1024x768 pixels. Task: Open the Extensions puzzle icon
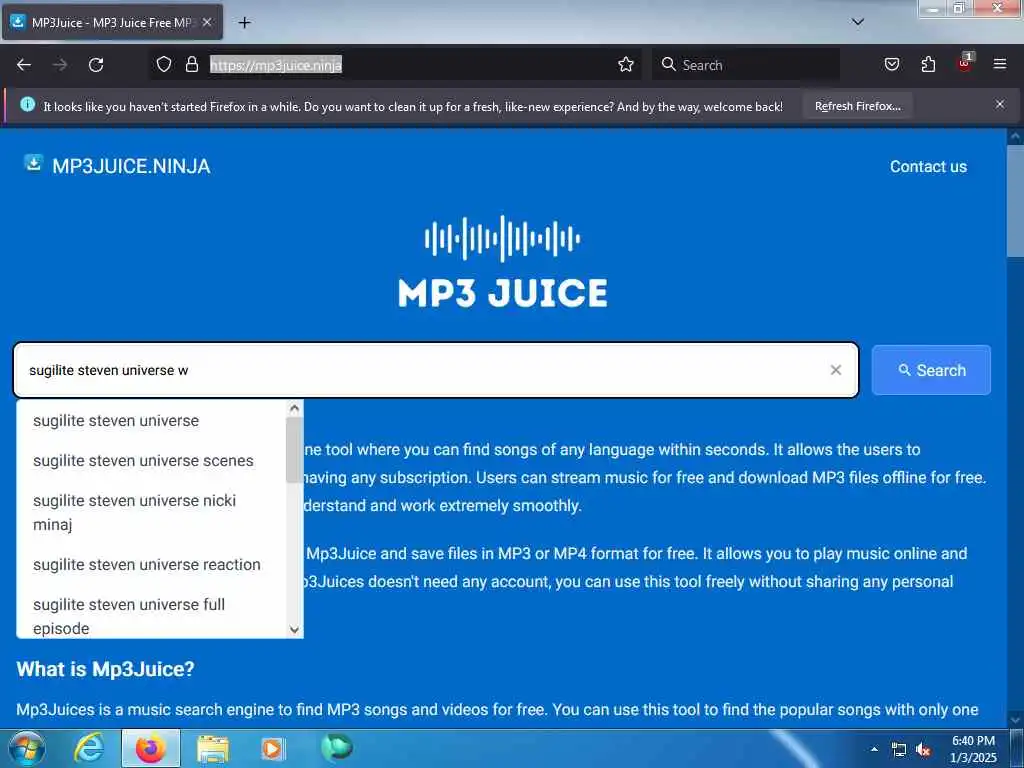928,64
